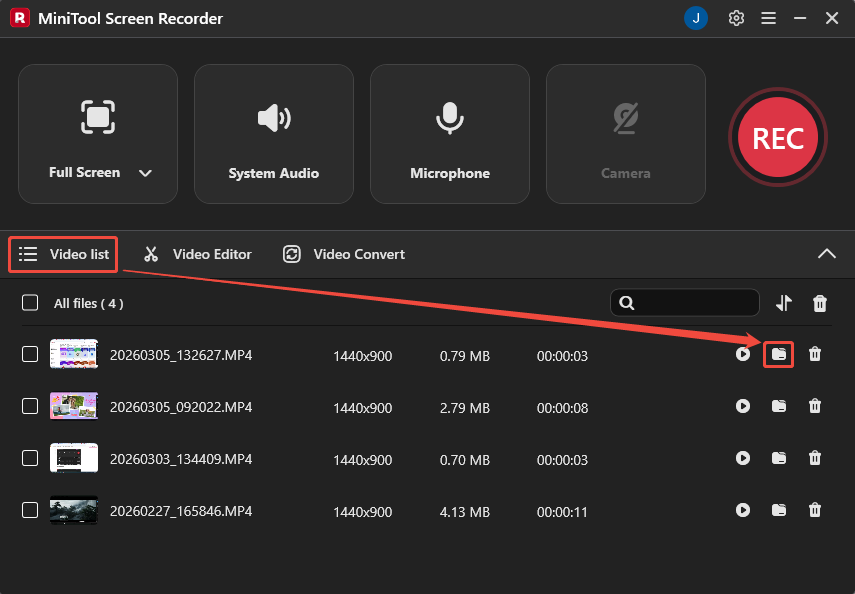Image resolution: width=855 pixels, height=594 pixels.
Task: Play the recording 20260227_165846.MP4
Action: [x=743, y=511]
